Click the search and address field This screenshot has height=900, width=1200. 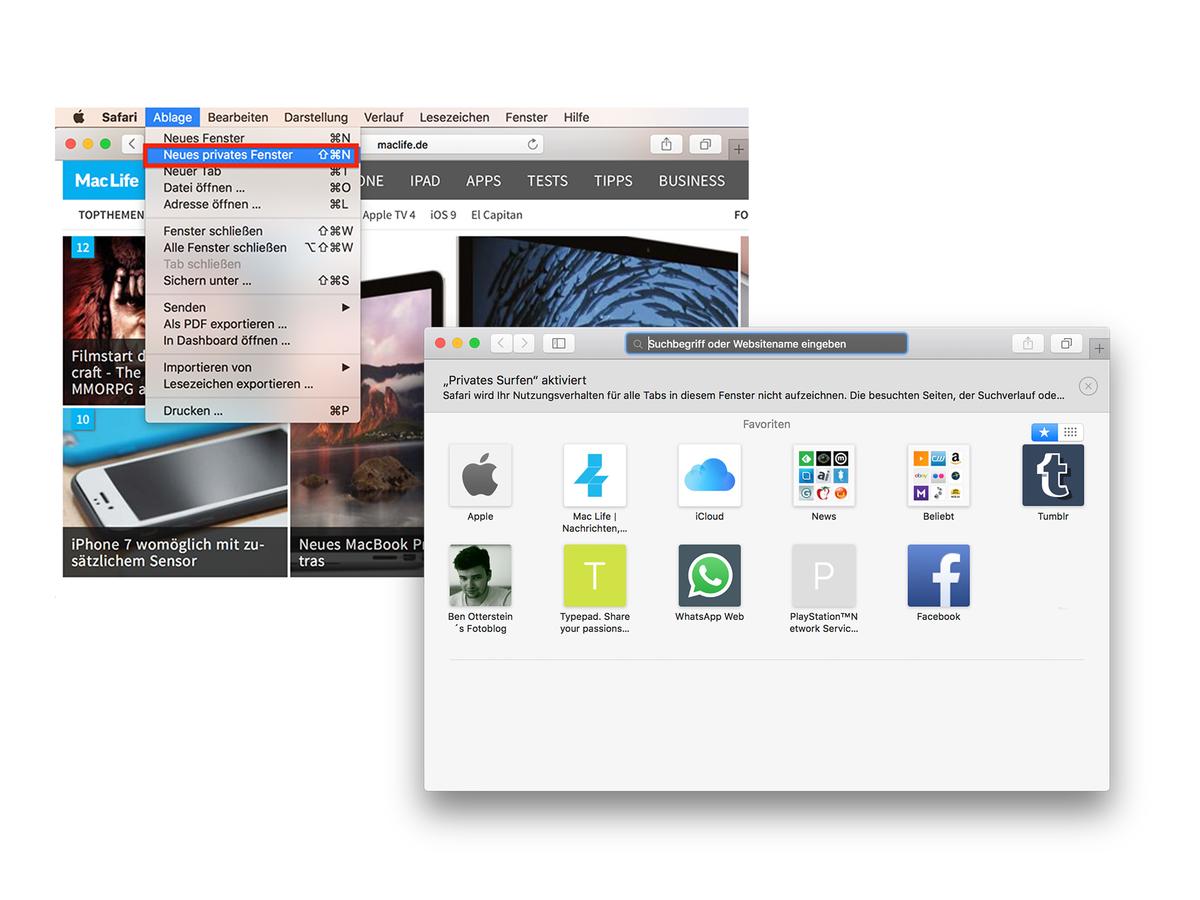coord(766,343)
